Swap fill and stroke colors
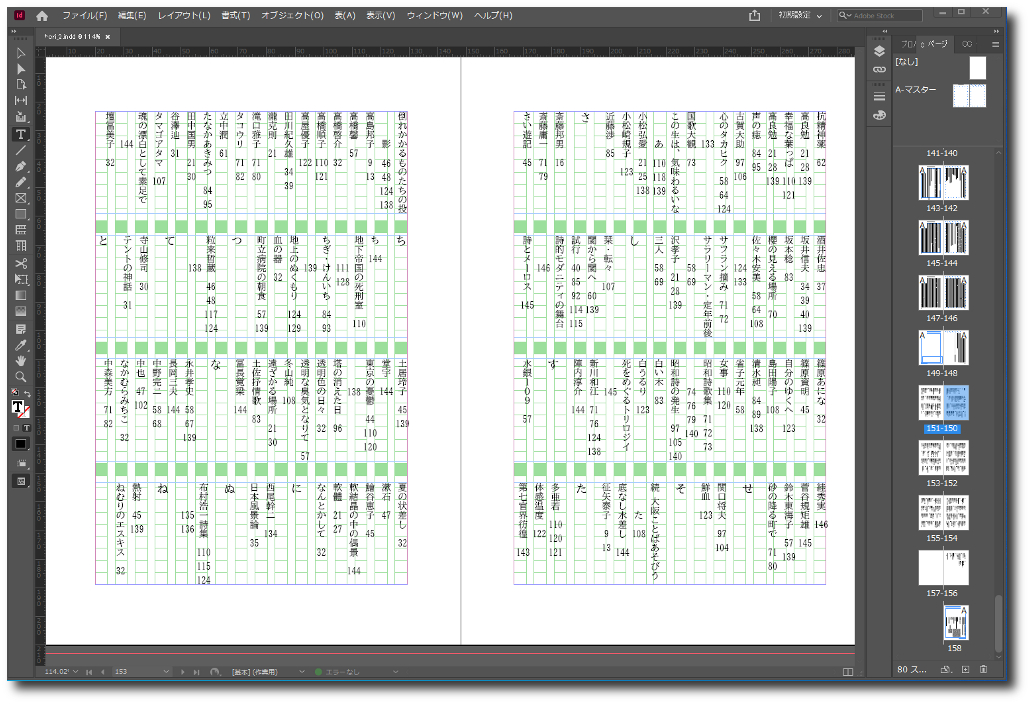1030x704 pixels. pyautogui.click(x=27, y=392)
